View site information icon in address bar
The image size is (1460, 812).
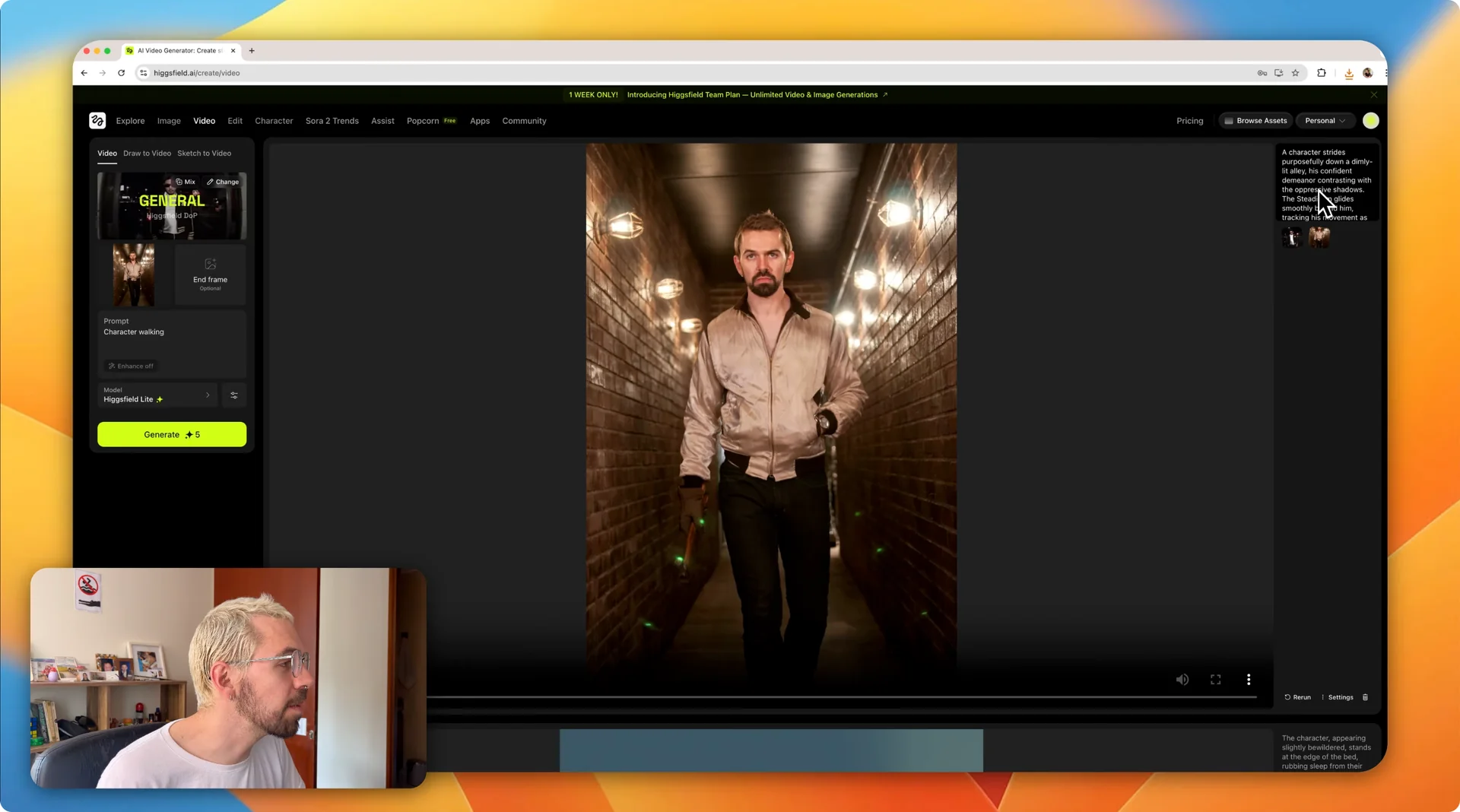[143, 73]
